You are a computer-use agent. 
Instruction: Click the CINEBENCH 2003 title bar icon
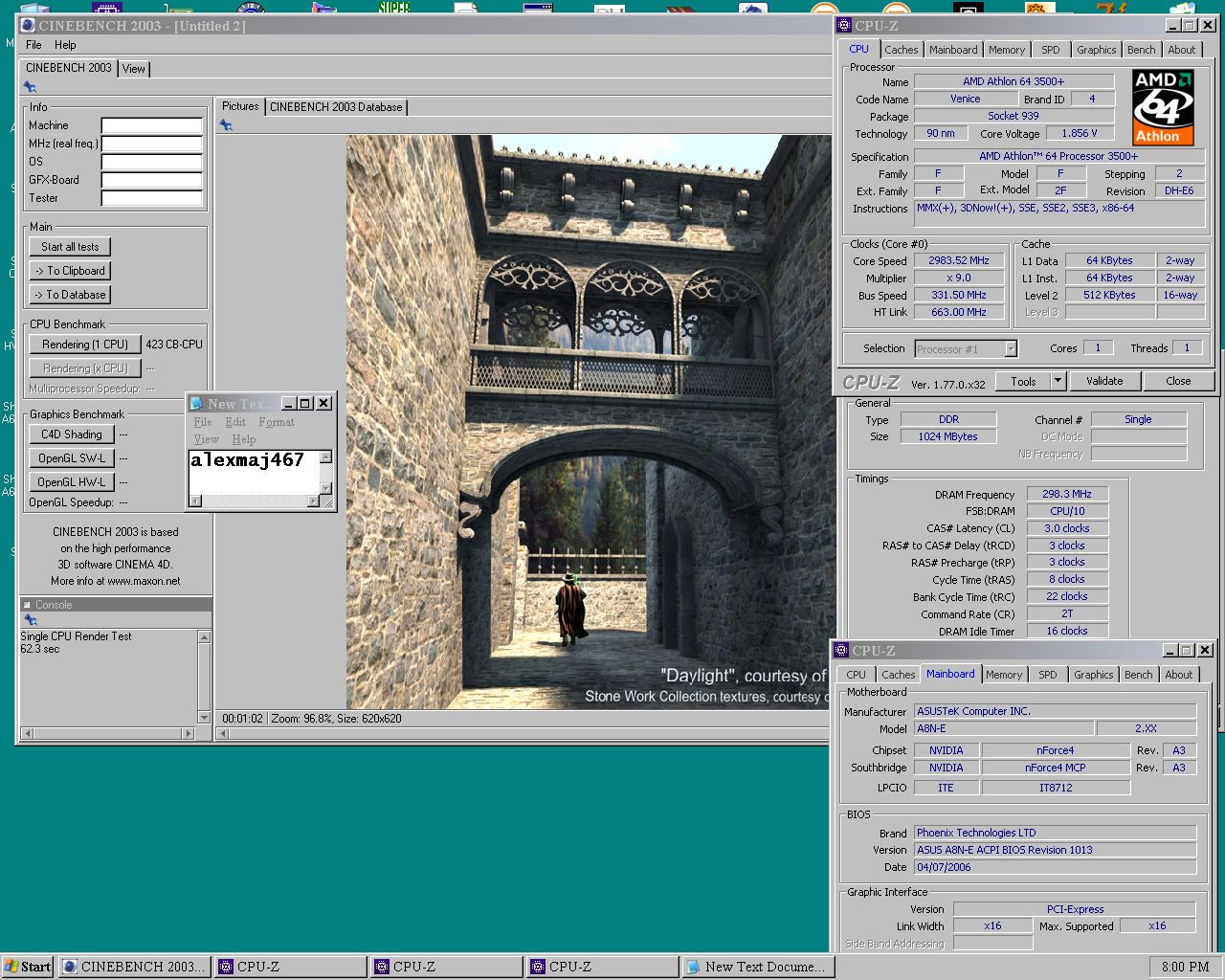pos(28,26)
